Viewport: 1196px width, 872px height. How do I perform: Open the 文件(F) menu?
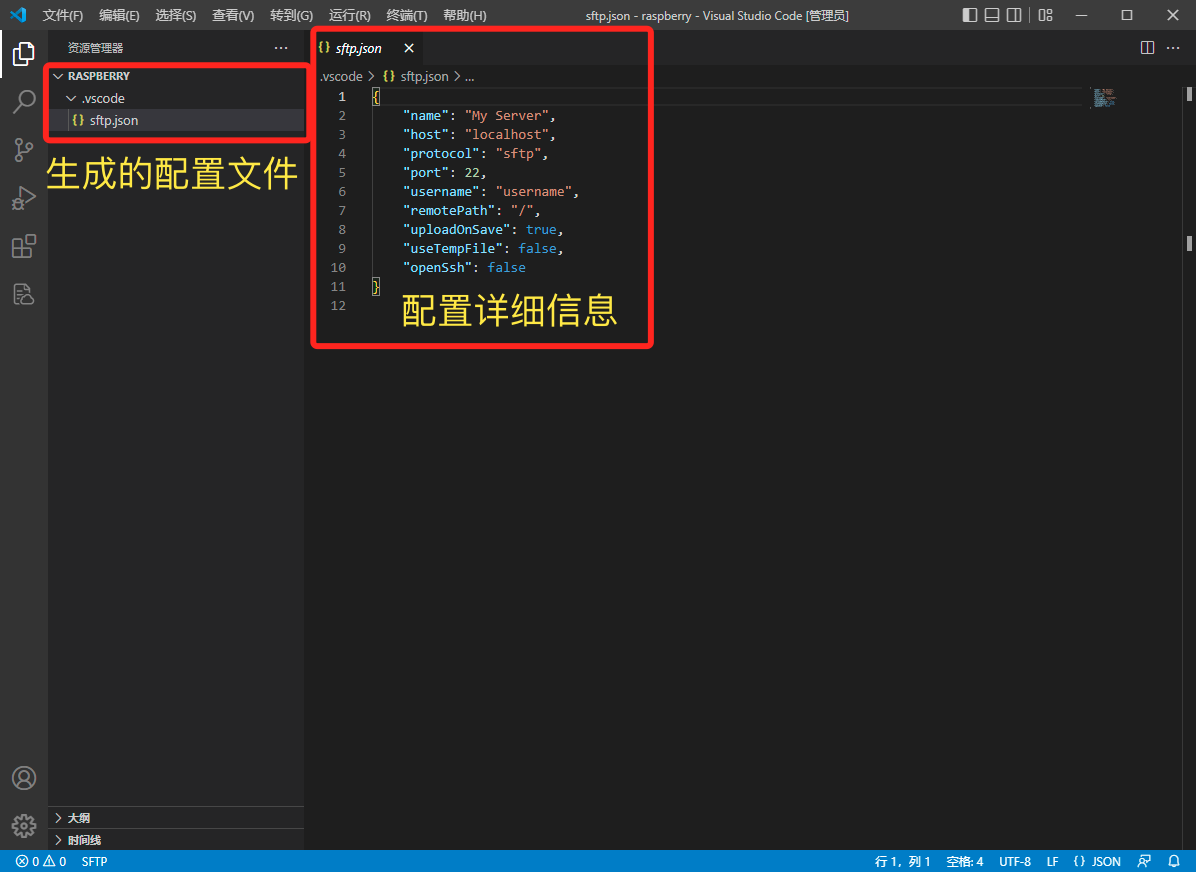(63, 15)
